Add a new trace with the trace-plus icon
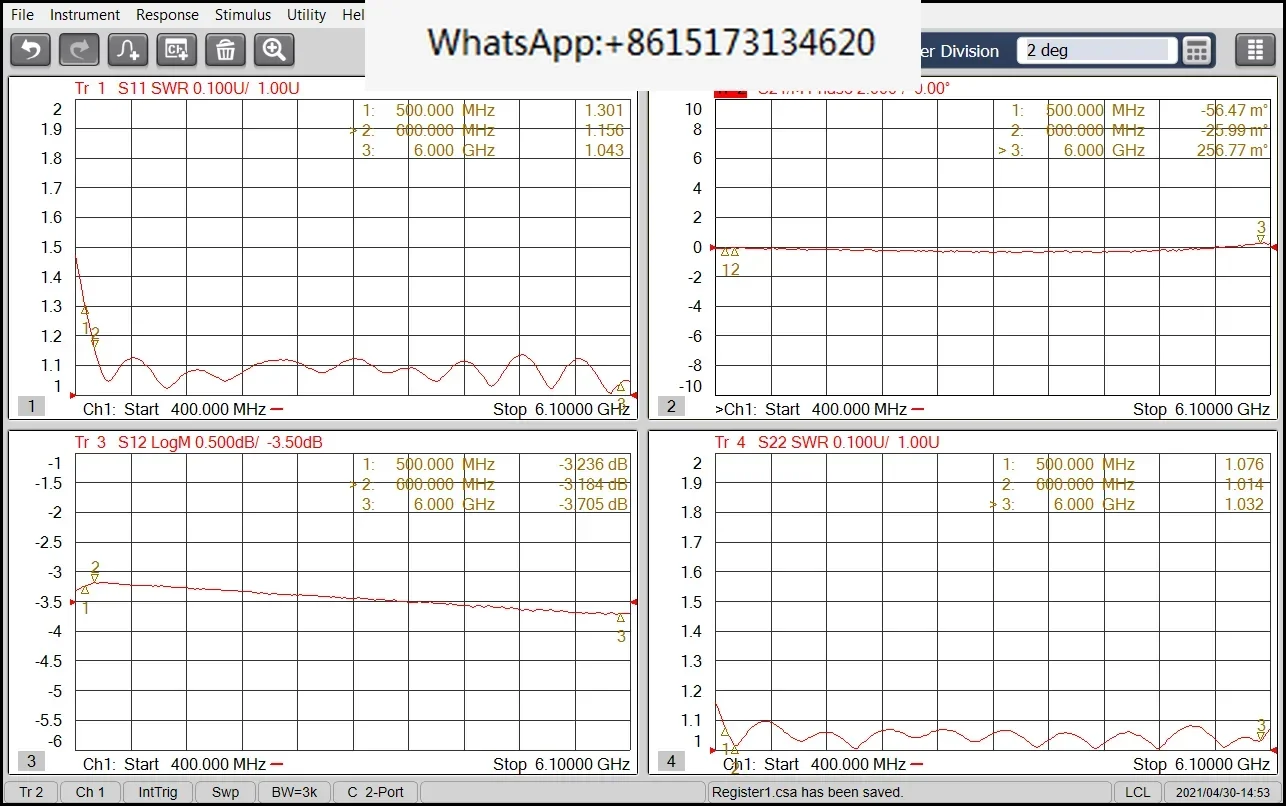 point(128,49)
